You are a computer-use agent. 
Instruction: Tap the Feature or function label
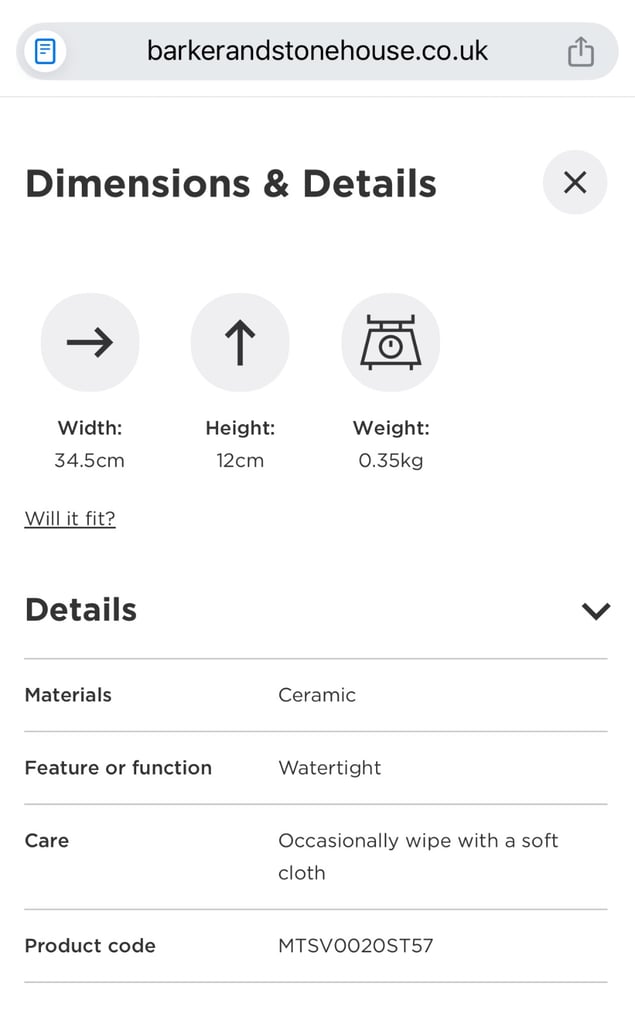pyautogui.click(x=118, y=768)
